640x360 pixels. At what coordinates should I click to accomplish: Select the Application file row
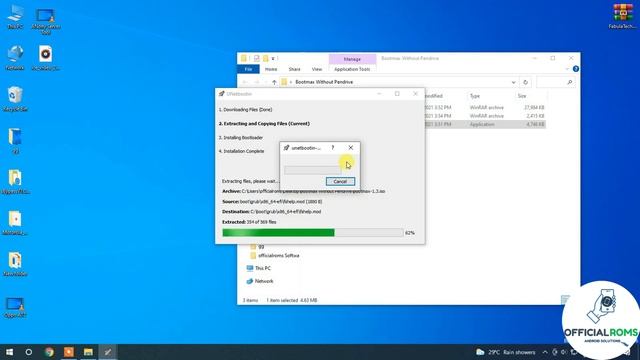[x=484, y=124]
